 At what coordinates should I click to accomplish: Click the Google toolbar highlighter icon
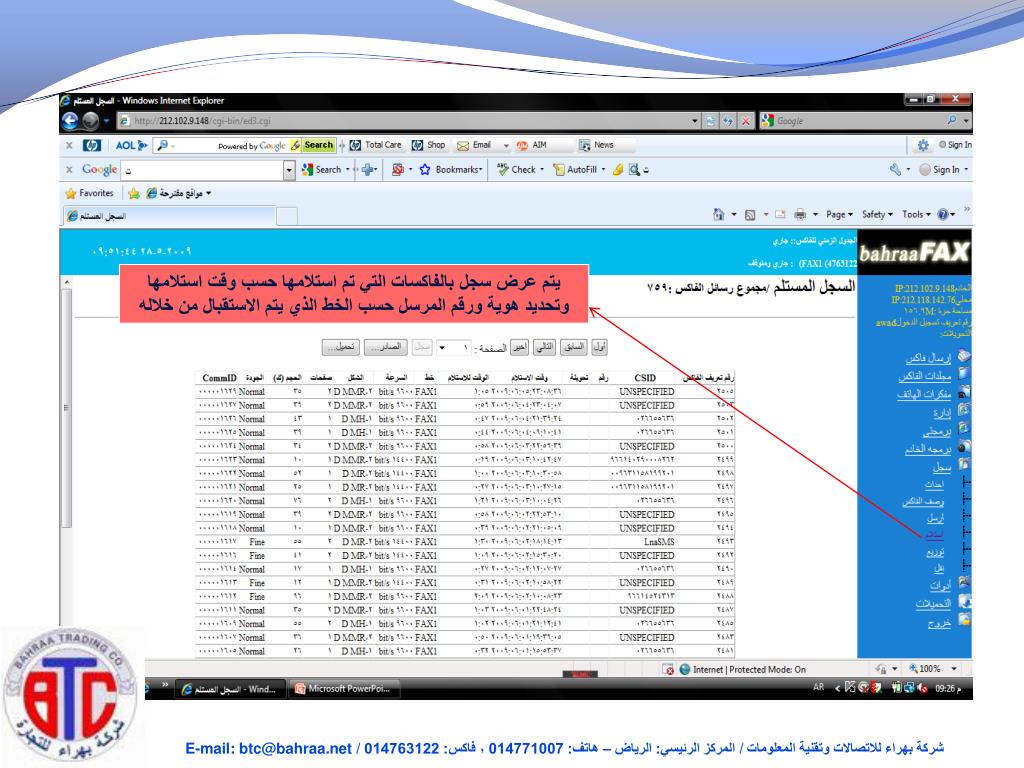[x=617, y=170]
